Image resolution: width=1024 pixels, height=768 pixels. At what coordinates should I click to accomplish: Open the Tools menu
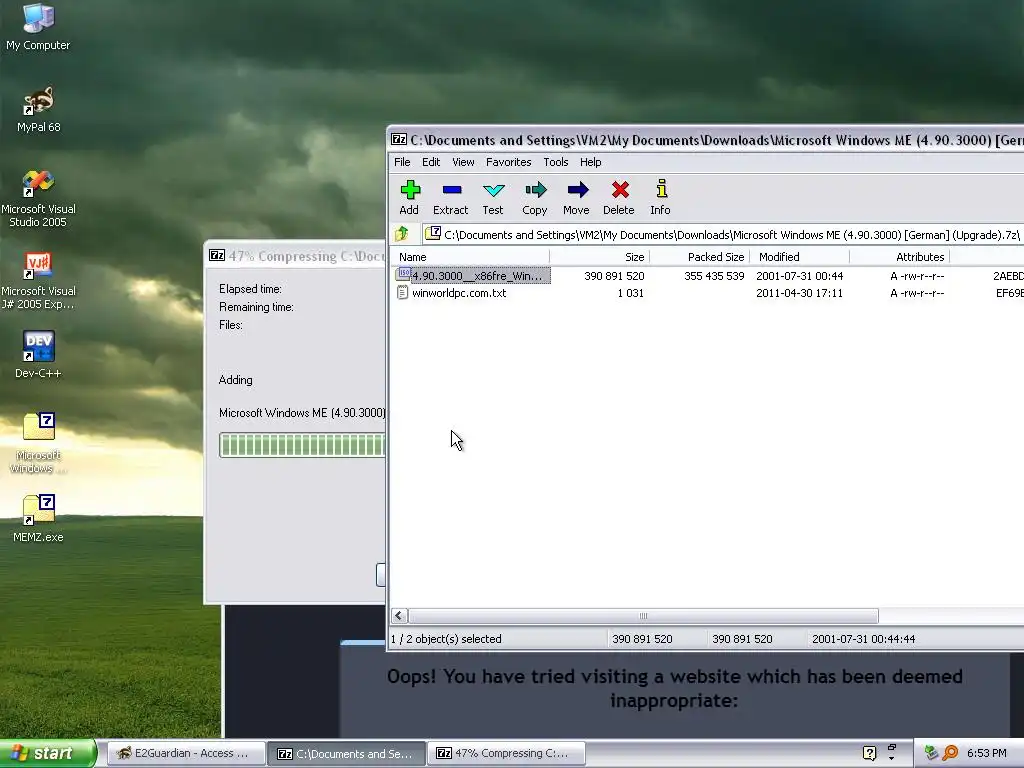coord(556,162)
